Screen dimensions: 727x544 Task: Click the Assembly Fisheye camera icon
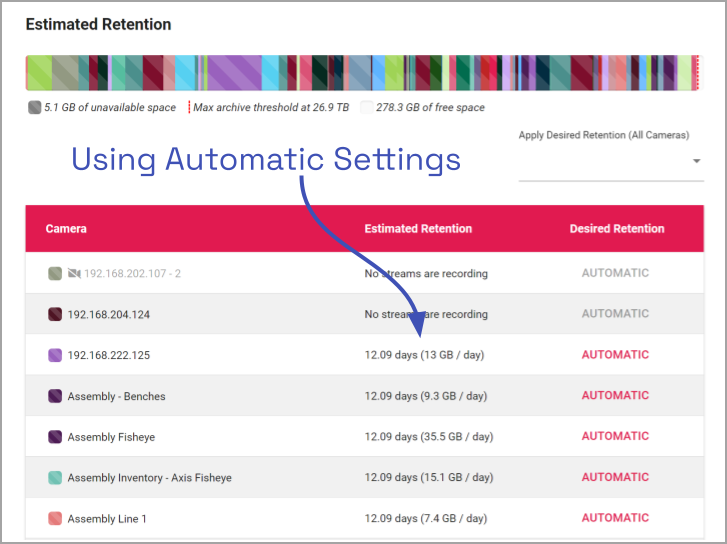[x=55, y=437]
